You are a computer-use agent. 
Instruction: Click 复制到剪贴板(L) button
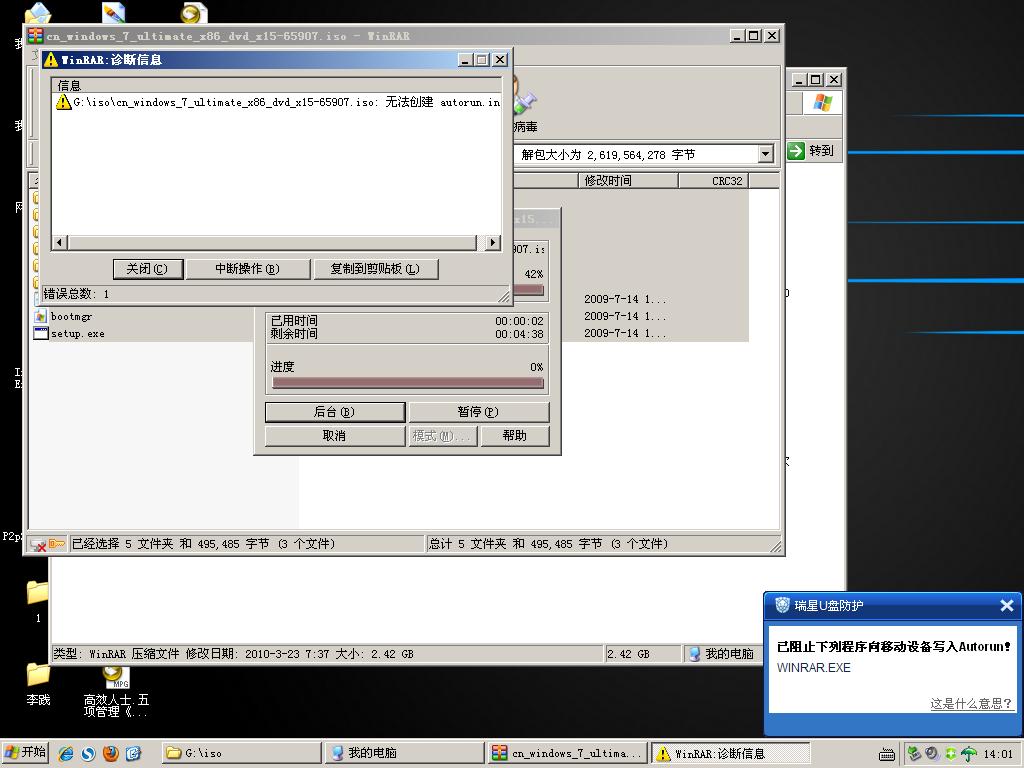pyautogui.click(x=376, y=269)
